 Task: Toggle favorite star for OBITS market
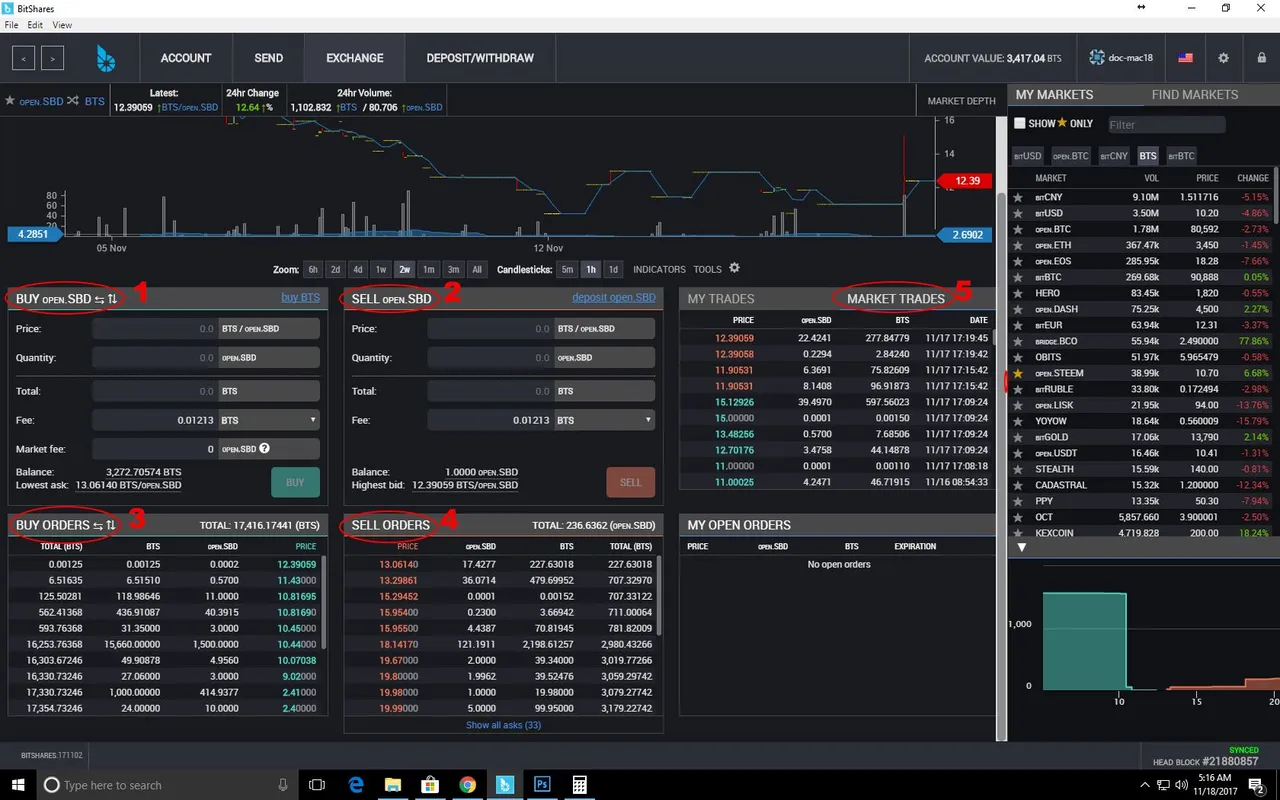[x=1018, y=357]
